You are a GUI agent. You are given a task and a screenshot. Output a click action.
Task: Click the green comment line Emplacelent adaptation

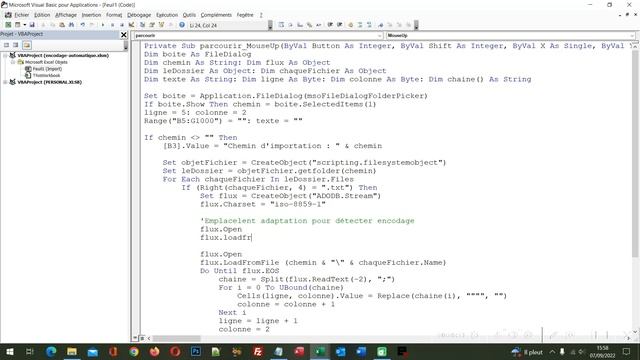[307, 221]
